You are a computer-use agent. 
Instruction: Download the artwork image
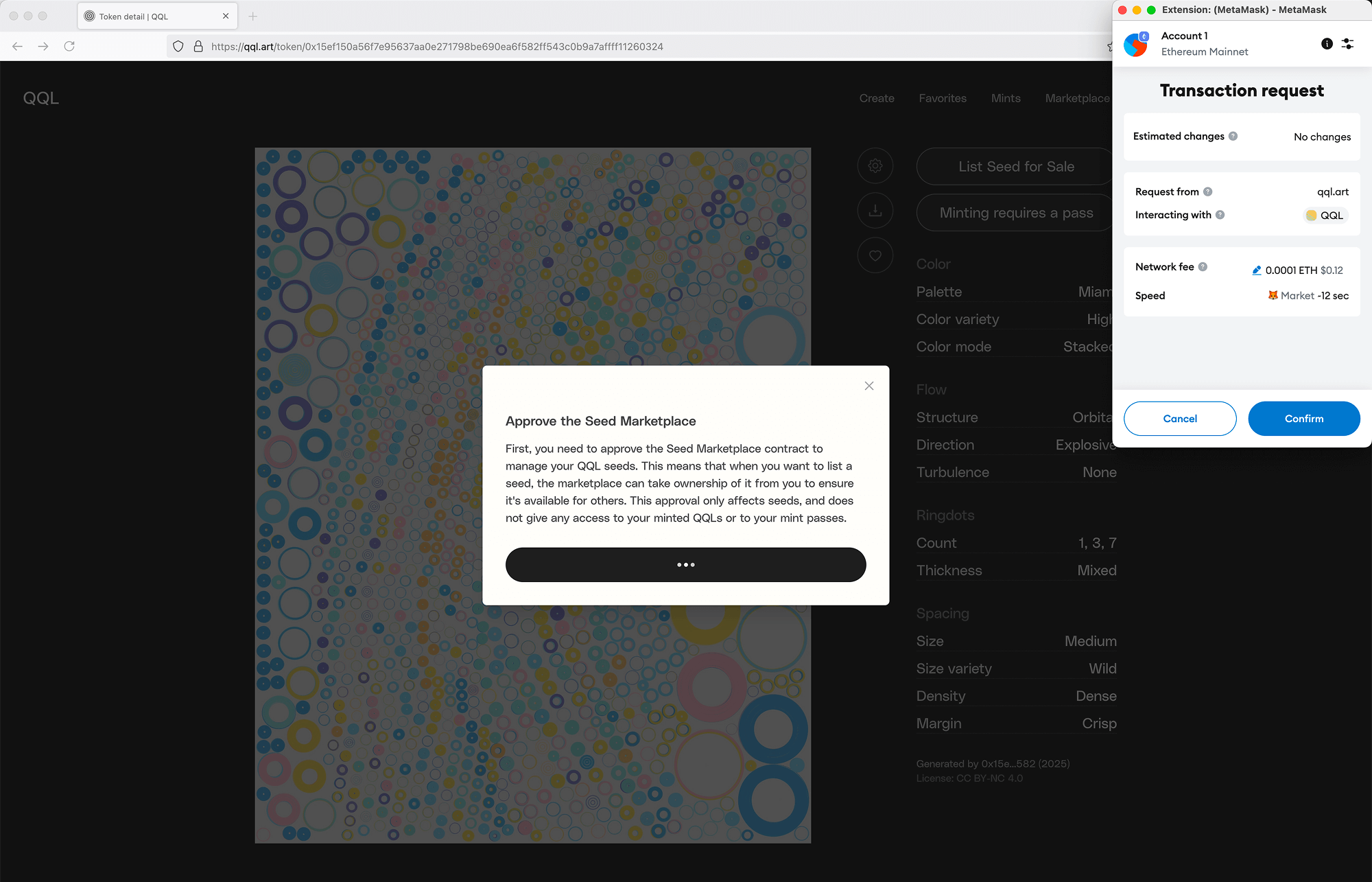coord(875,211)
